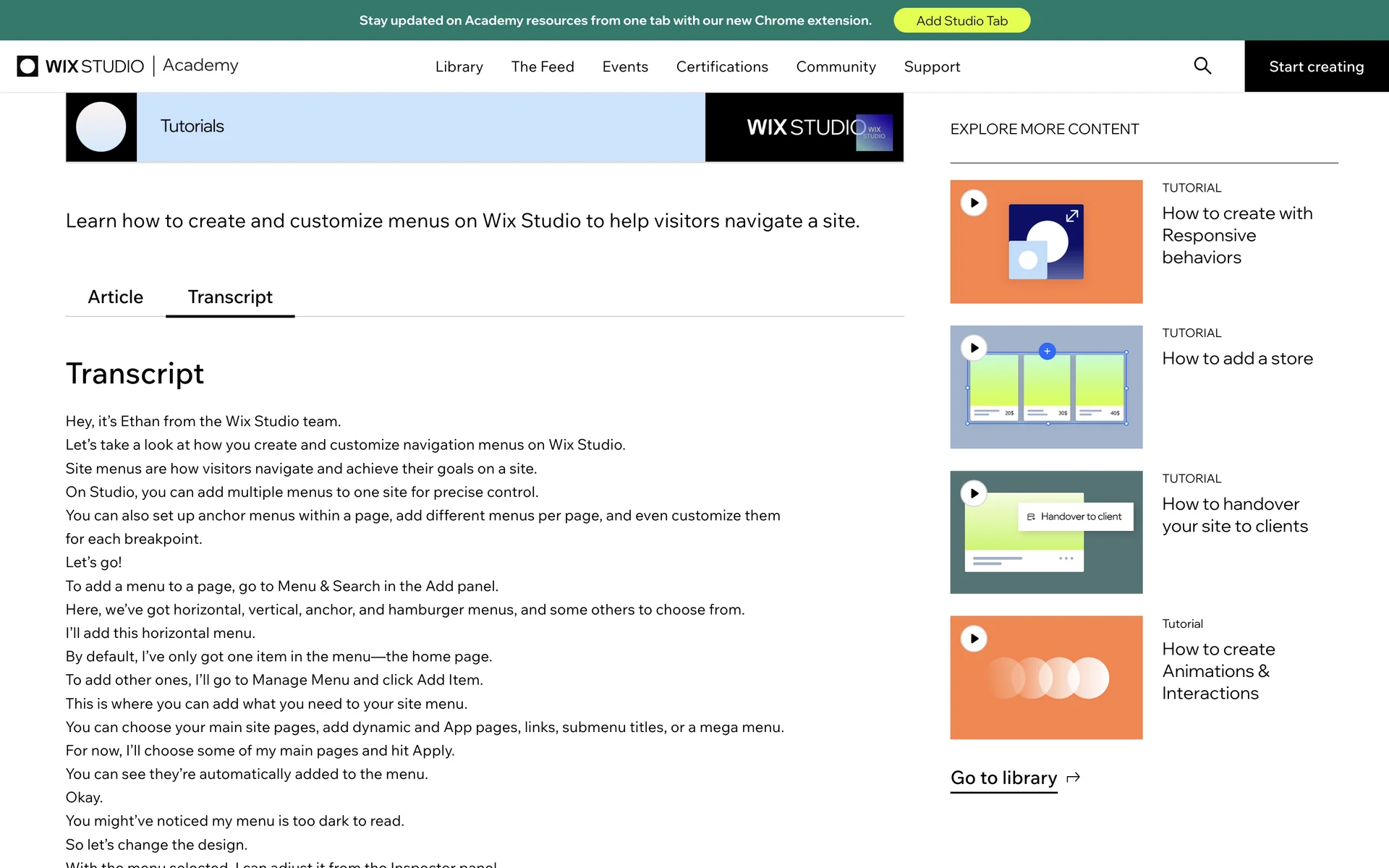The width and height of the screenshot is (1389, 868).
Task: Click the search magnifier icon
Action: [1202, 66]
